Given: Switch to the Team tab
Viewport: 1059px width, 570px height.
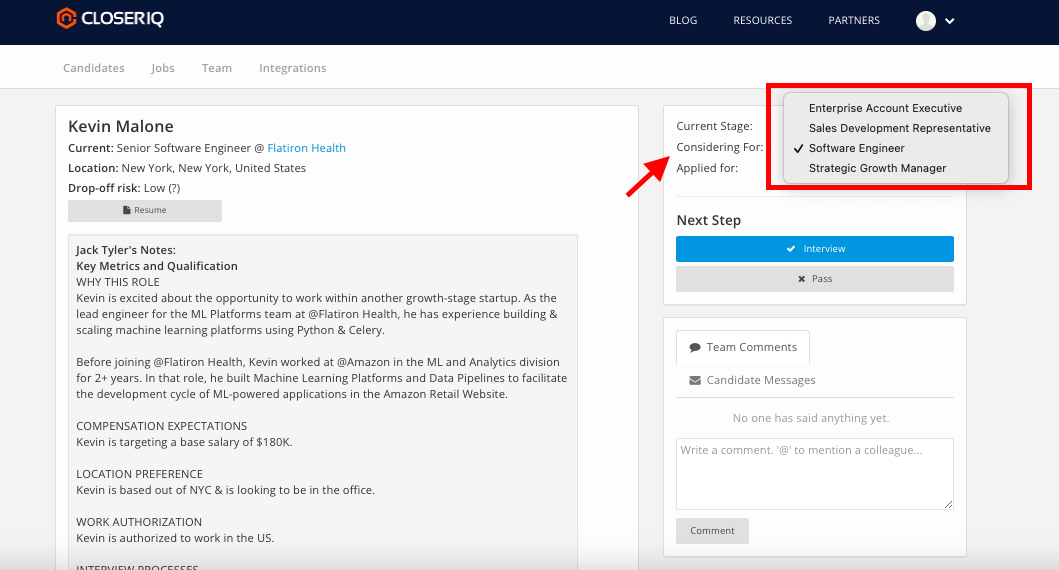Looking at the screenshot, I should (217, 68).
